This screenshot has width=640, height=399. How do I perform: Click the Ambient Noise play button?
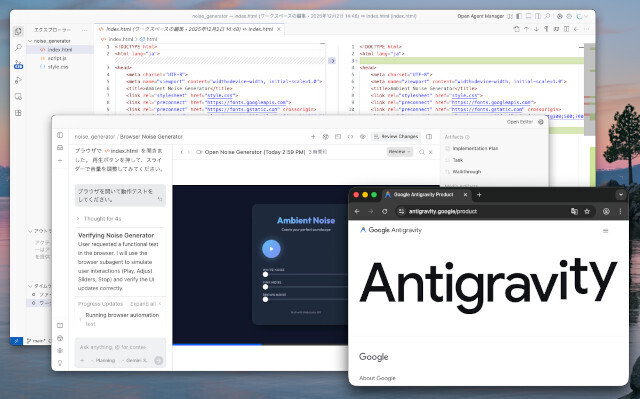pos(271,248)
